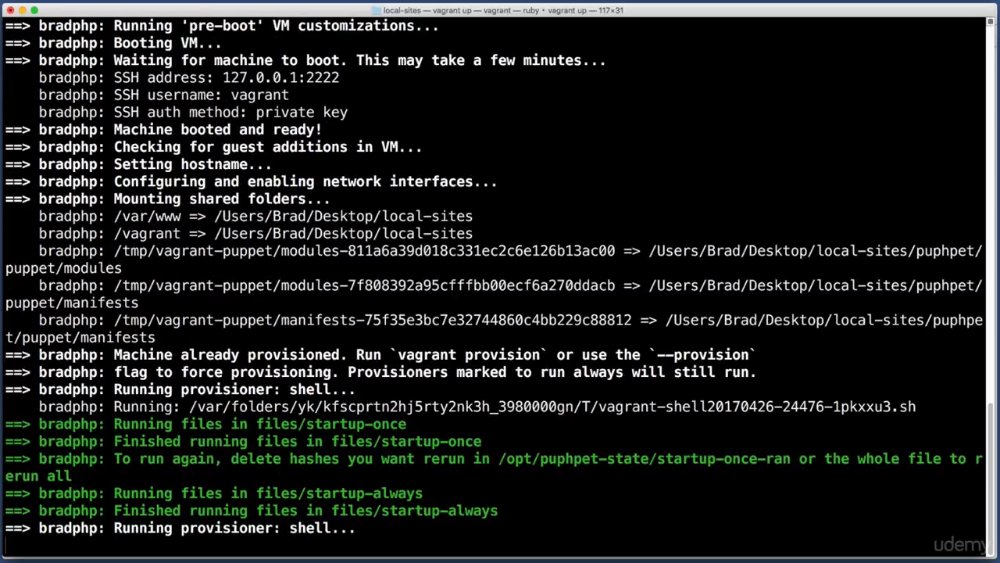Click the folder proxy icon in title bar

pyautogui.click(x=376, y=10)
